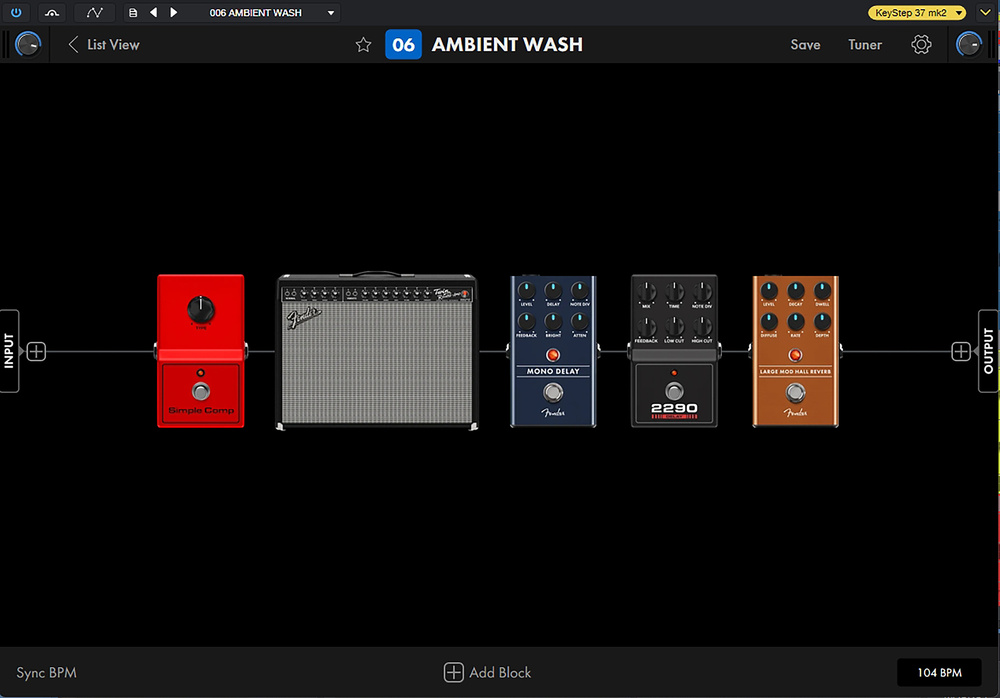Screen dimensions: 1000x698
Task: Toggle the plugin power button
Action: pyautogui.click(x=16, y=13)
